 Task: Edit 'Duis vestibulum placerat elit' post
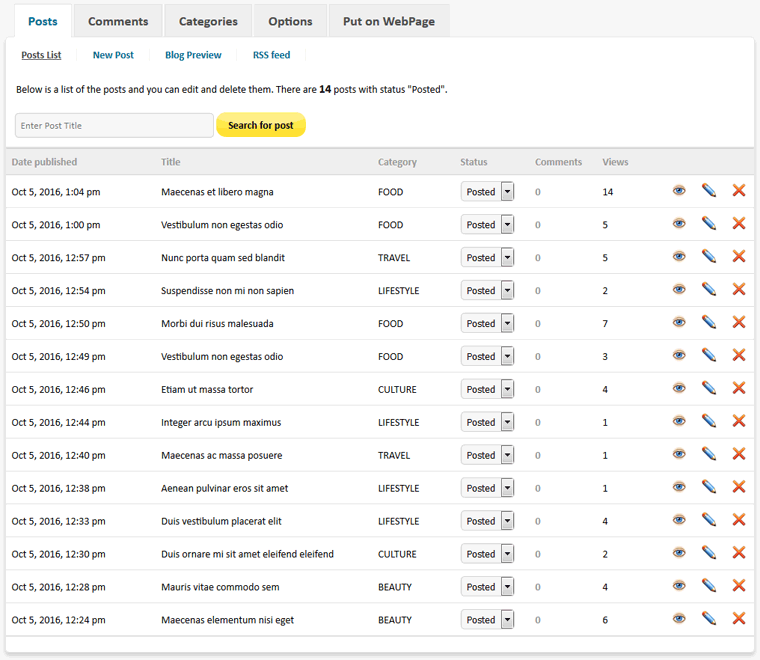(709, 520)
